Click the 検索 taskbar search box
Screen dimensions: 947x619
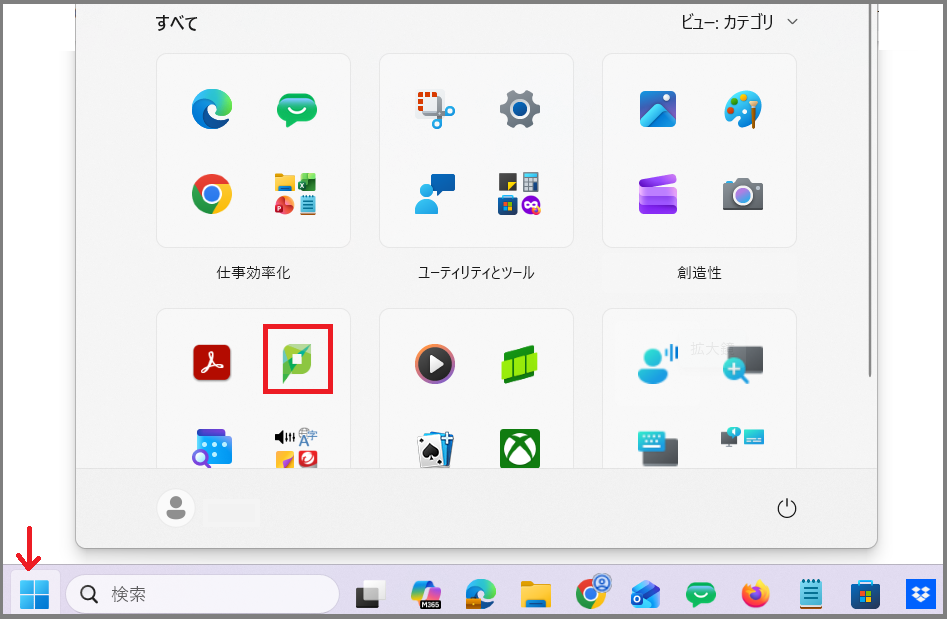click(x=202, y=594)
